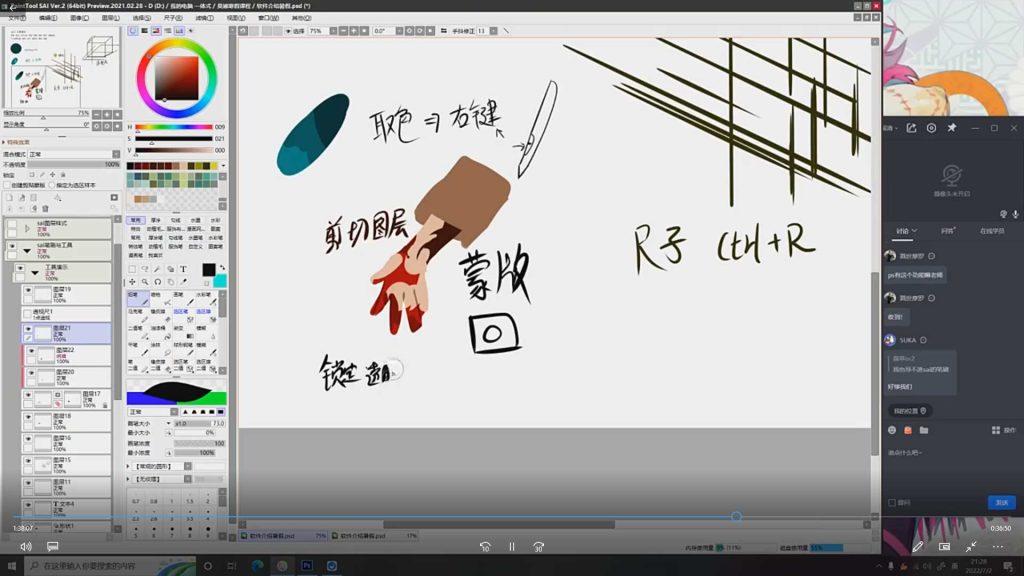Expand the brush shape preset section
This screenshot has height=576, width=1024.
pyautogui.click(x=129, y=466)
